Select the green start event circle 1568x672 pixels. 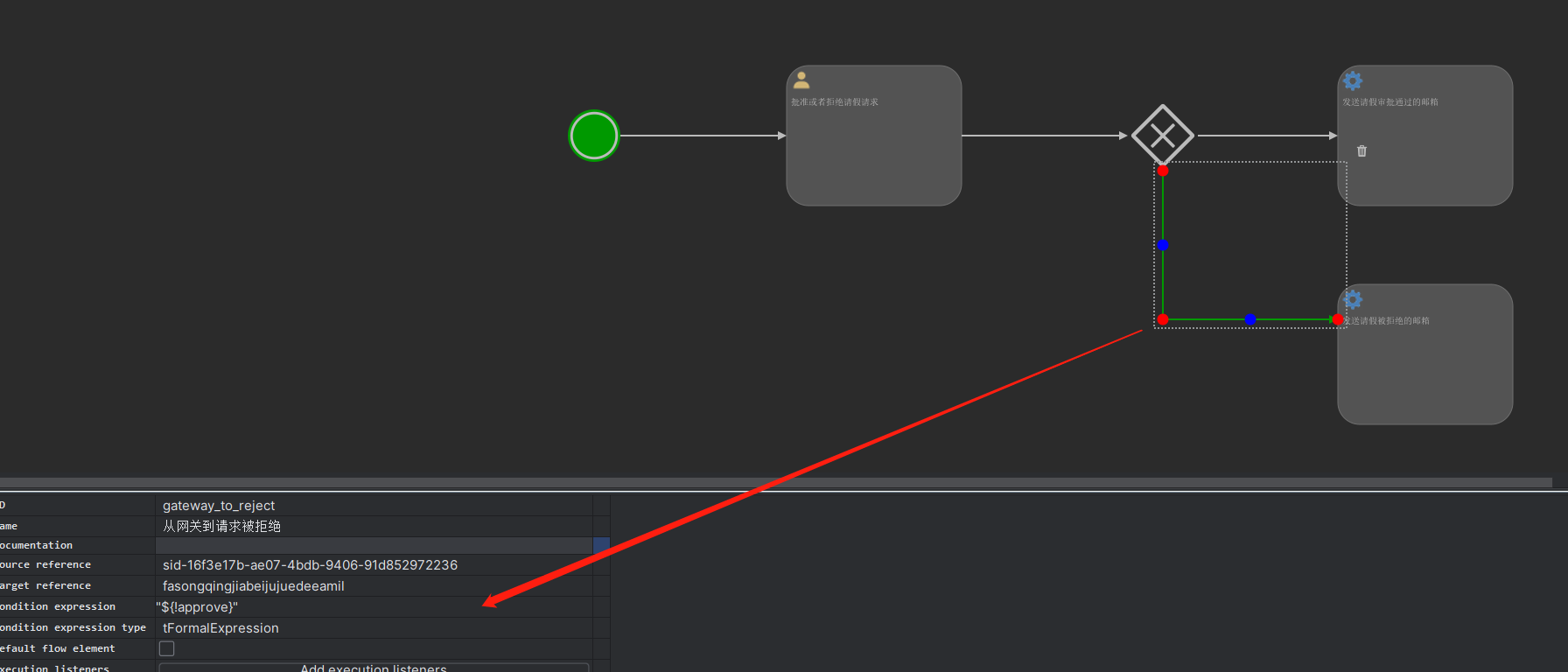(x=594, y=136)
